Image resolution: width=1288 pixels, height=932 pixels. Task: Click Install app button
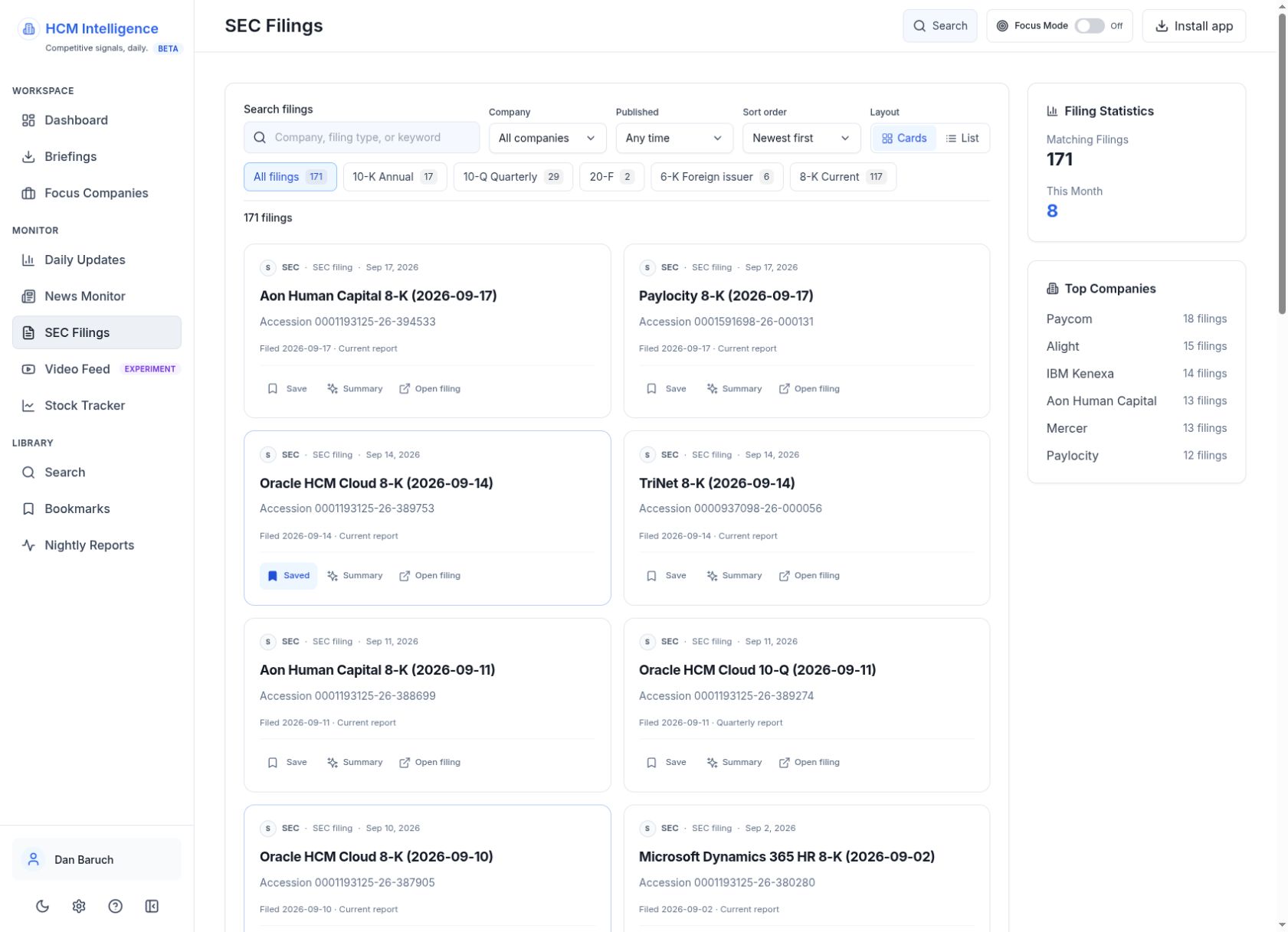[1194, 26]
